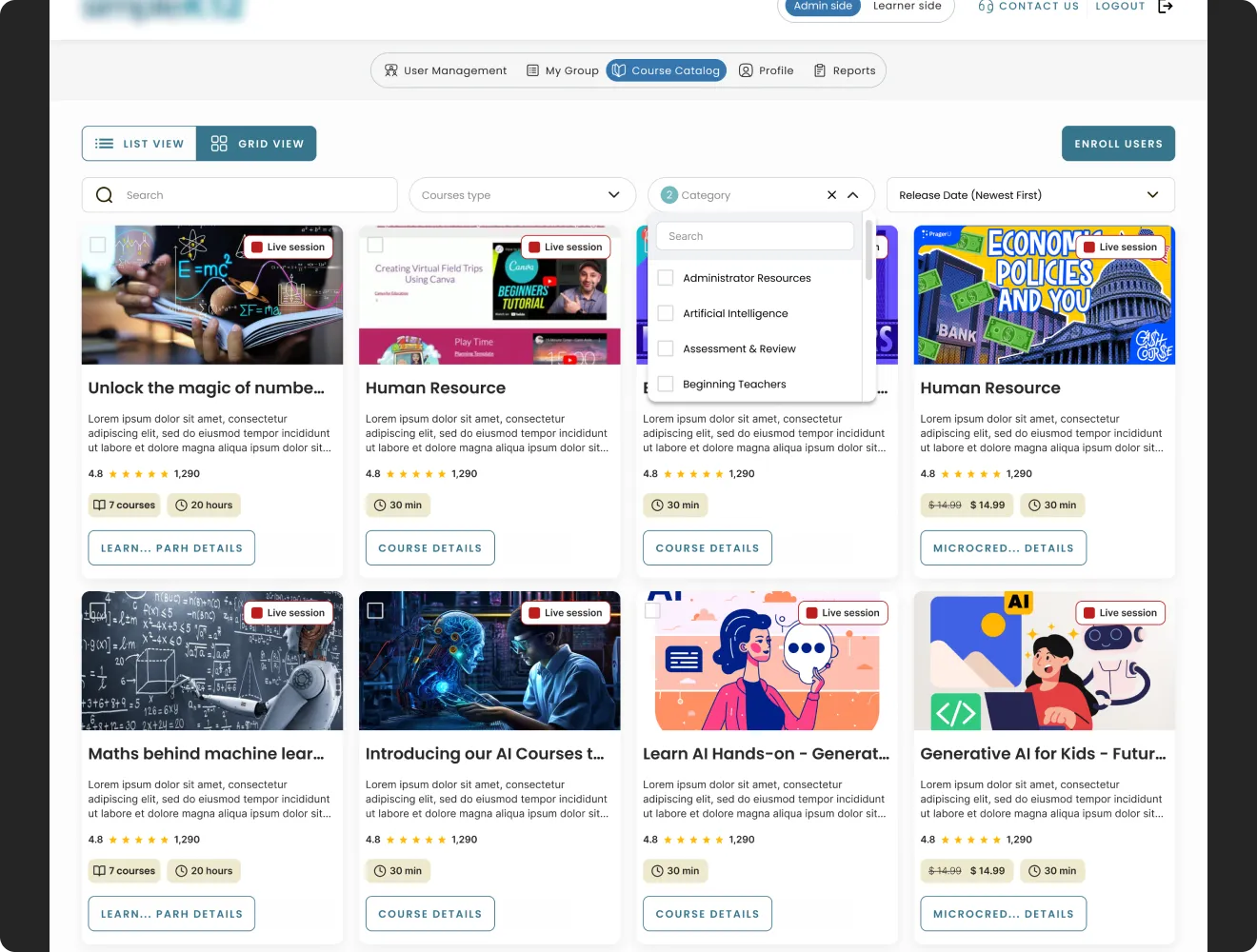Click the headset Contact Us icon
Viewport: 1257px width, 952px height.
click(986, 7)
